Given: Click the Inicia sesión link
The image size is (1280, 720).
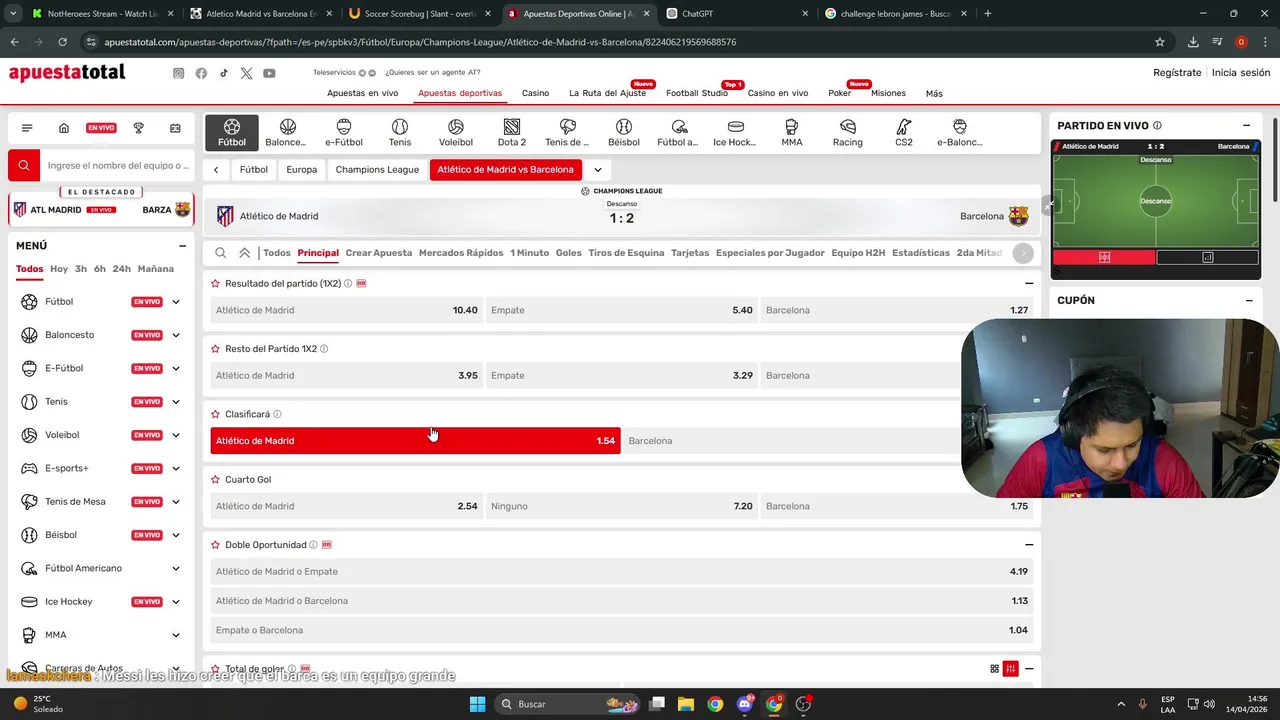Looking at the screenshot, I should pyautogui.click(x=1241, y=73).
